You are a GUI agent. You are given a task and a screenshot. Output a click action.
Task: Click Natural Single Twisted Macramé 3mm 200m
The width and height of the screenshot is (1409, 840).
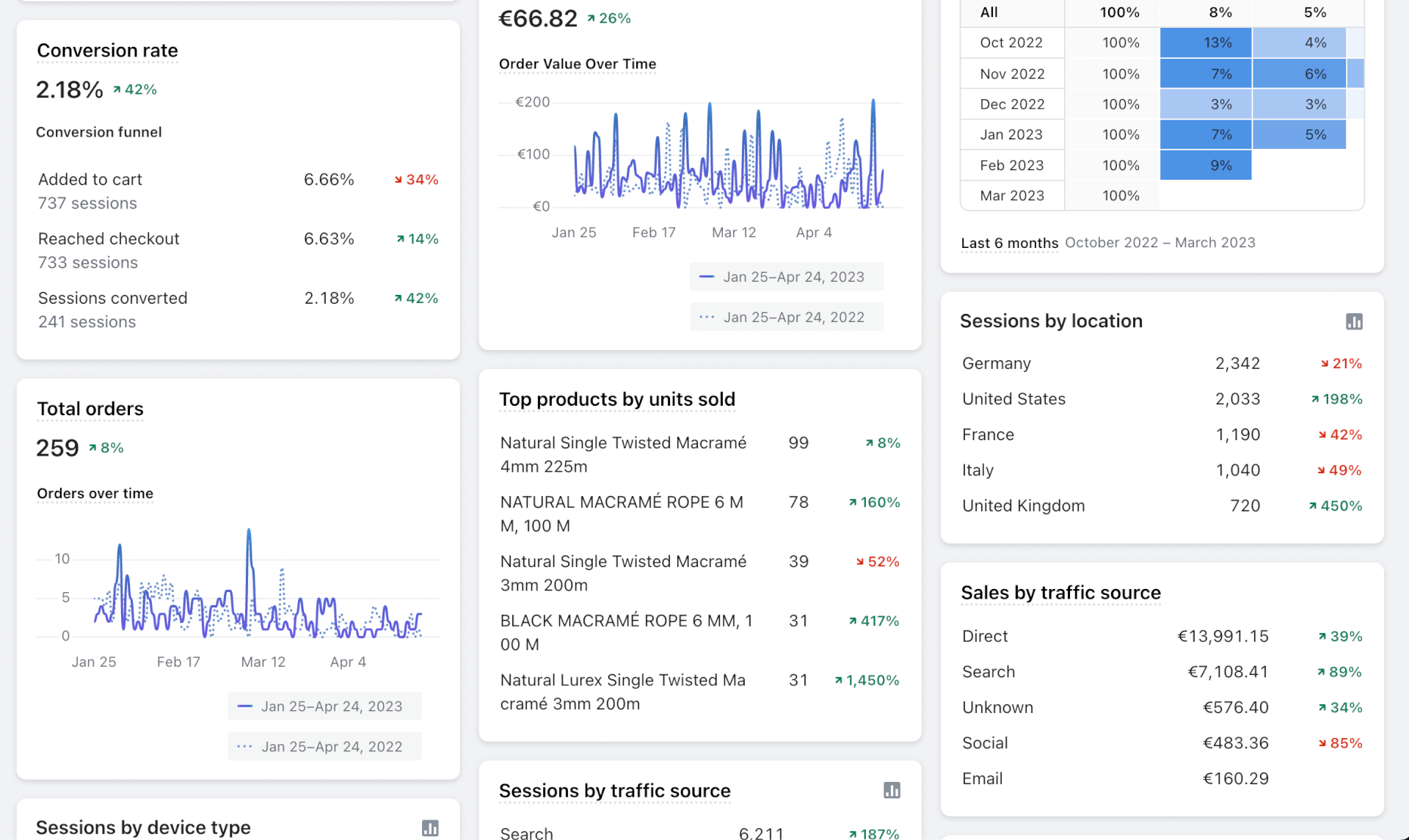click(623, 573)
